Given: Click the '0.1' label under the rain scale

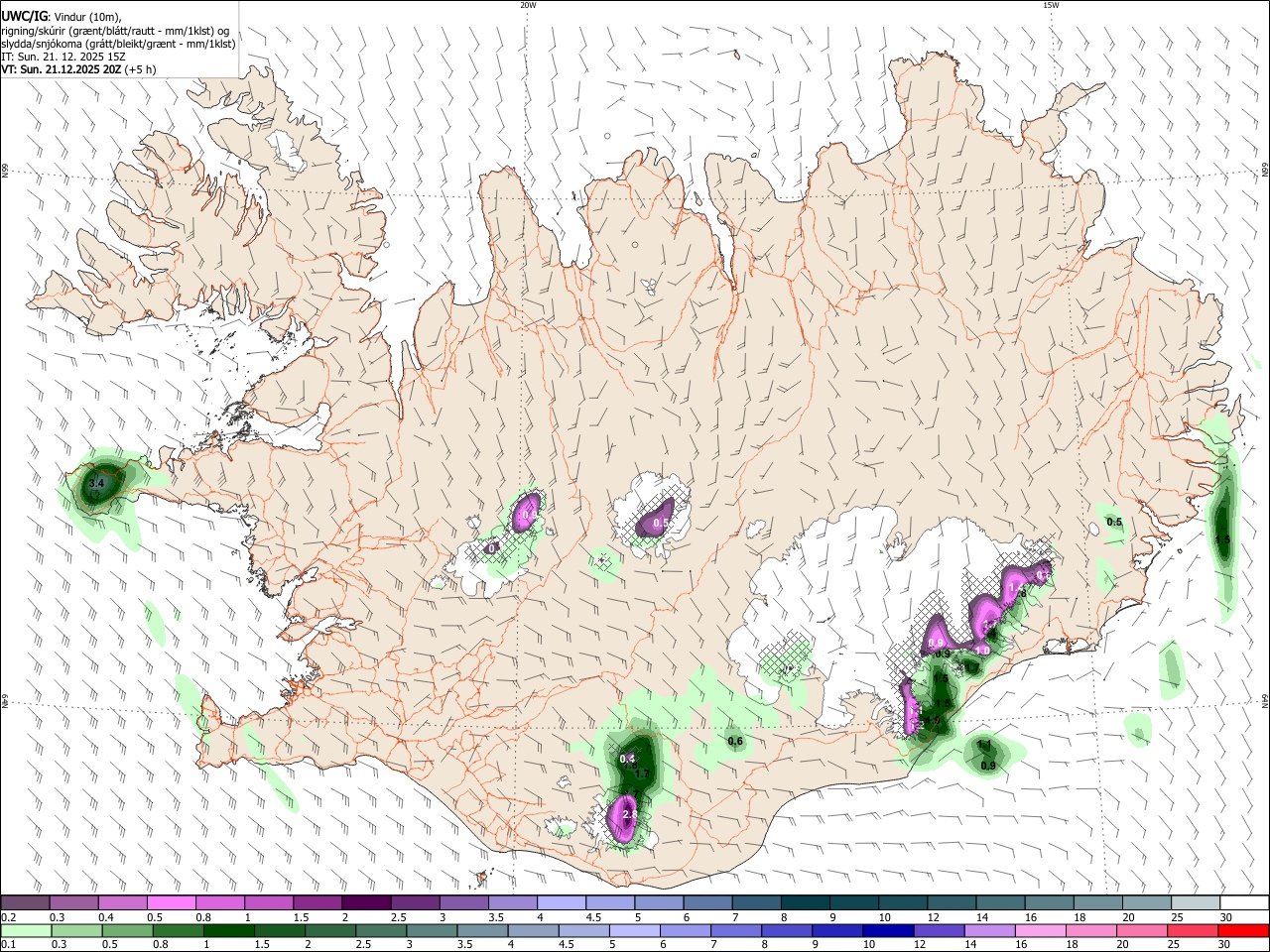Looking at the screenshot, I should click(x=9, y=944).
